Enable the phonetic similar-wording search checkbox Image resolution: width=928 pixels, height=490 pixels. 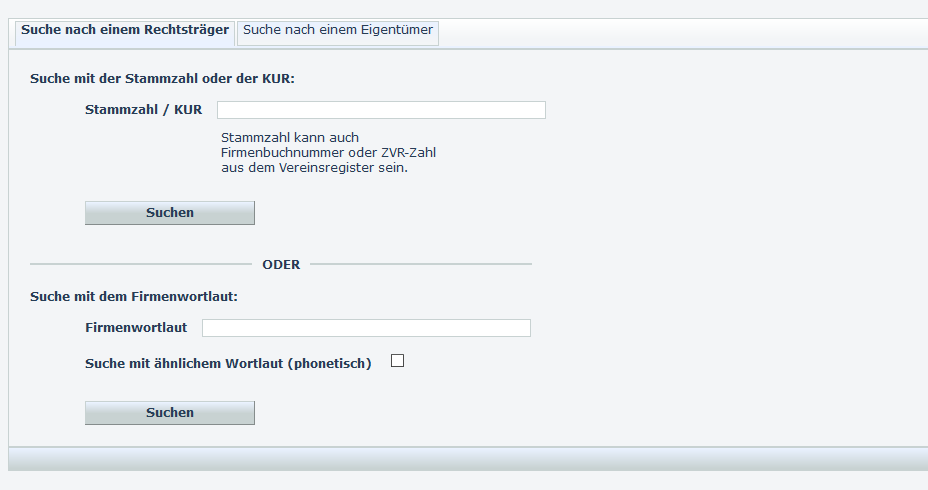(397, 362)
